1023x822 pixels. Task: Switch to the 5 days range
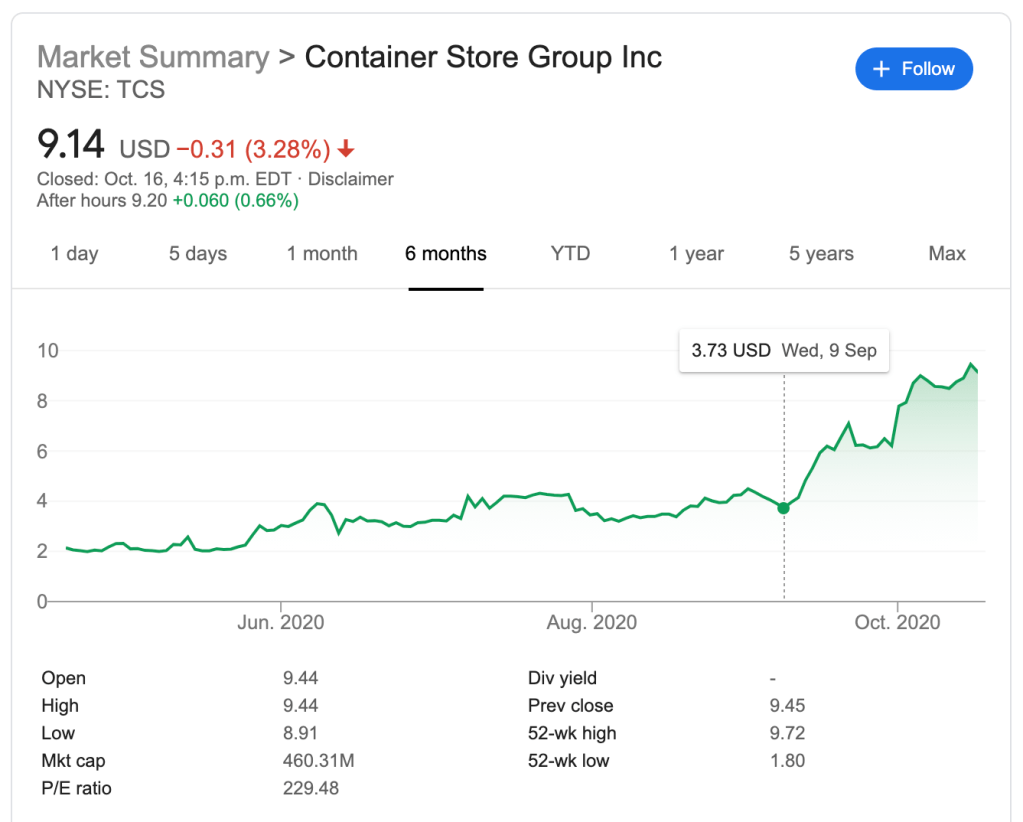pos(198,254)
